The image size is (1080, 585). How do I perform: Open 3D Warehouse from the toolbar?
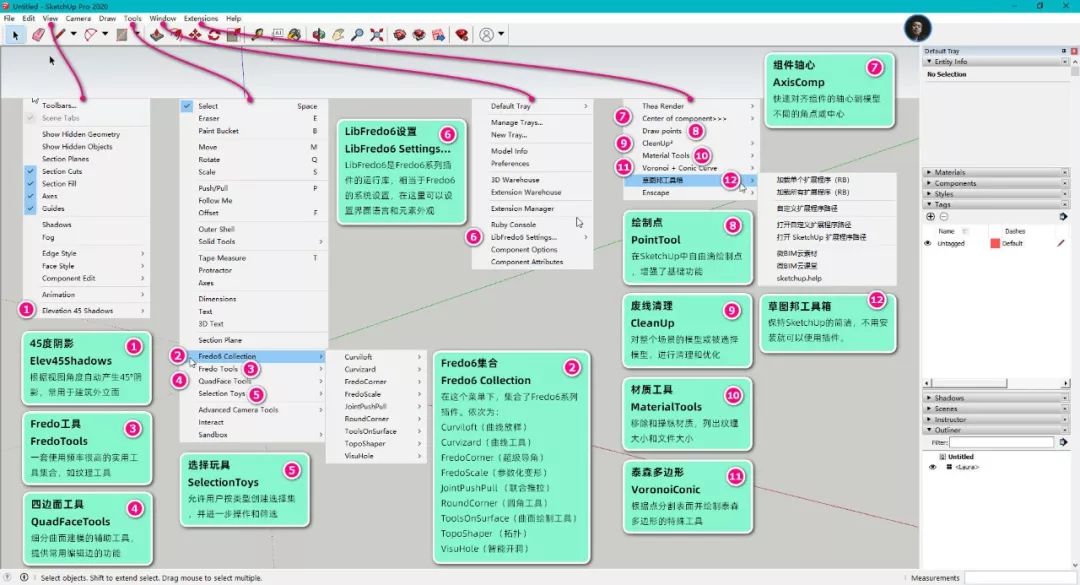399,34
